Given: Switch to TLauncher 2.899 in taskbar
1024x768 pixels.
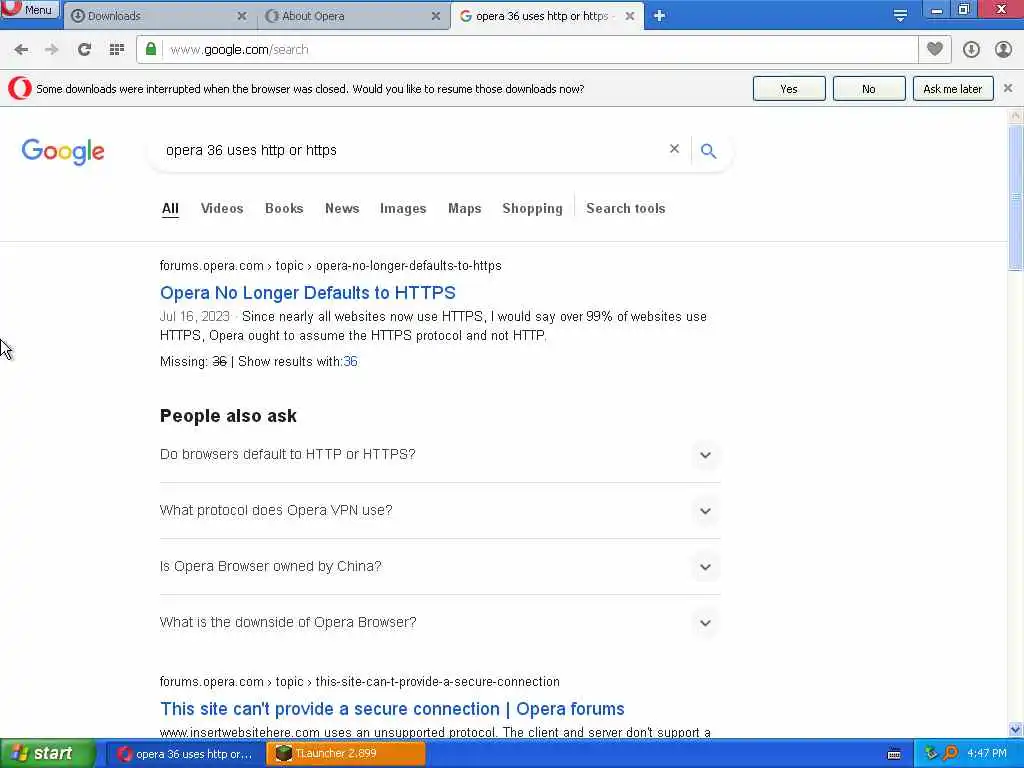Looking at the screenshot, I should point(346,754).
